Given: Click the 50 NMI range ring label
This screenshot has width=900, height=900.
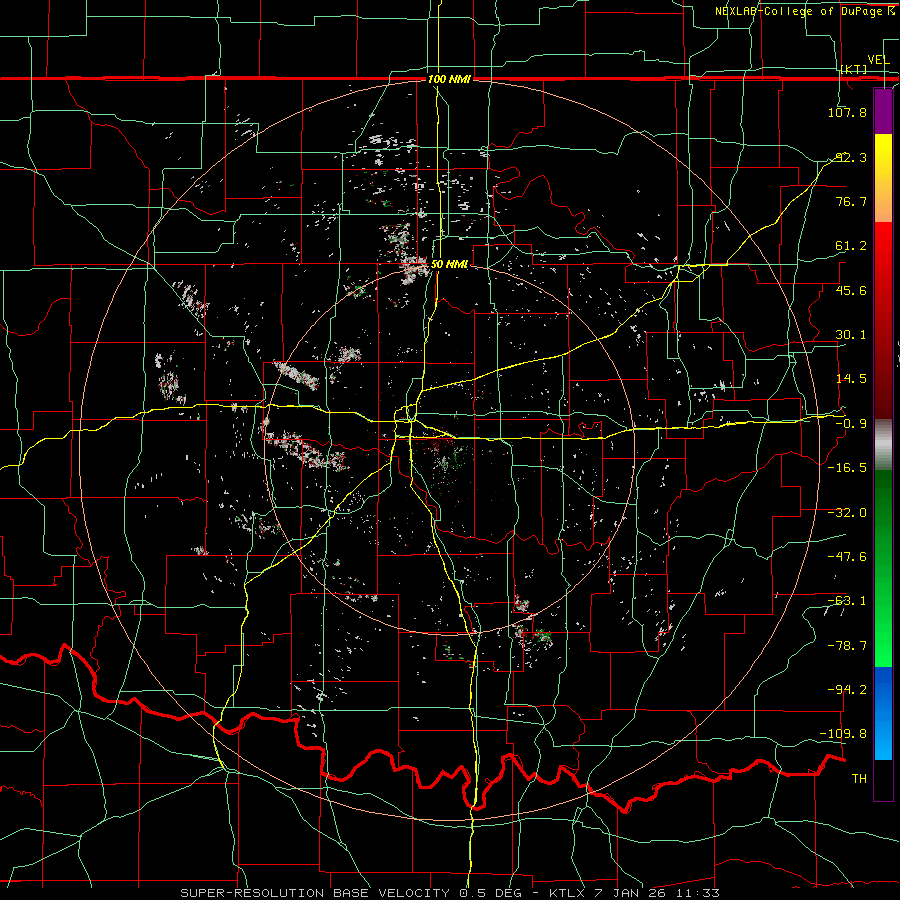Looking at the screenshot, I should coord(449,264).
